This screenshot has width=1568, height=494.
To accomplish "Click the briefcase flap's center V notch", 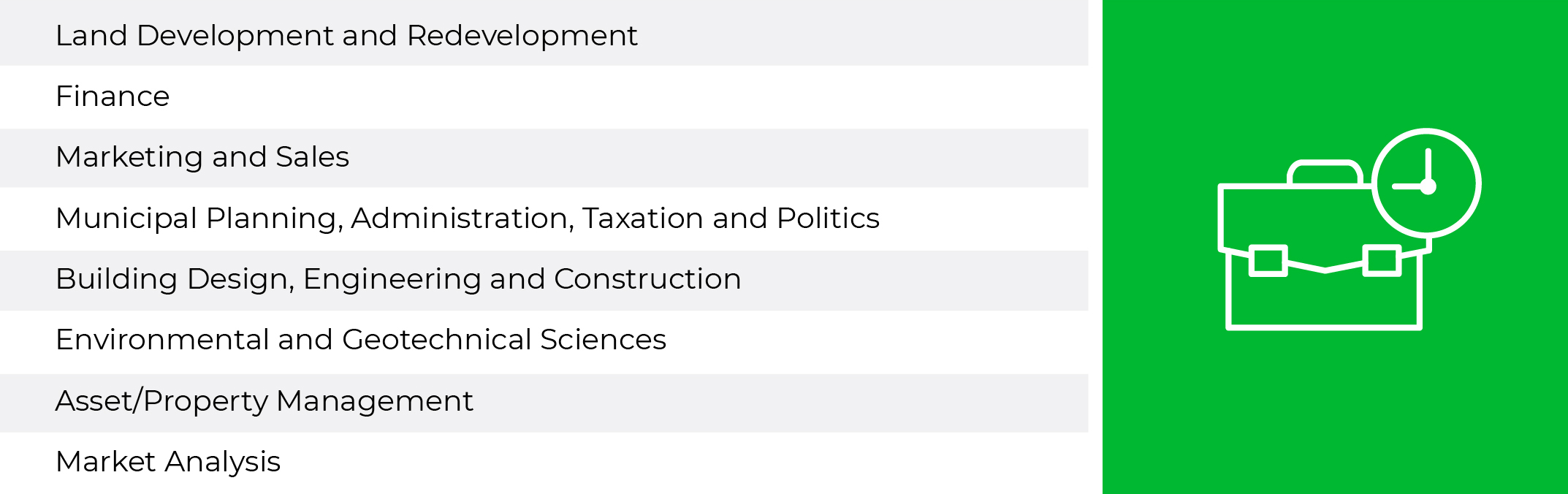I will pyautogui.click(x=1325, y=269).
